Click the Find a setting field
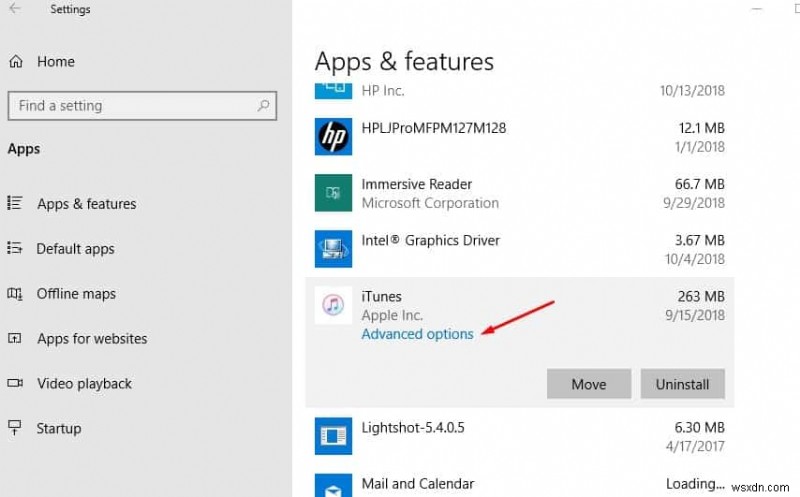 pos(142,106)
